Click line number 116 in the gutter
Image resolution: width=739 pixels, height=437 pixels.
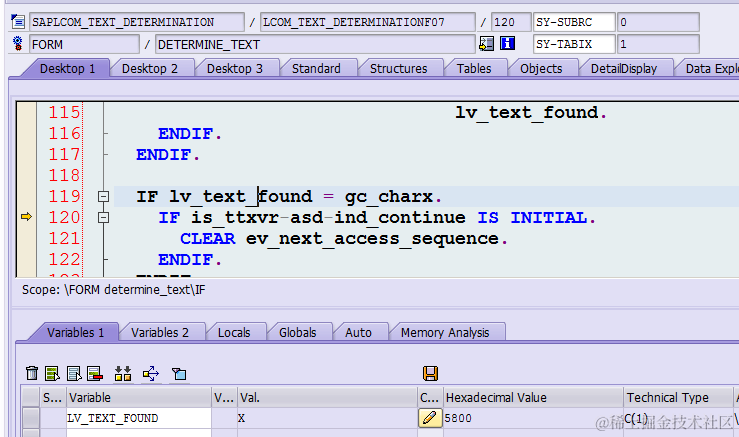(x=65, y=133)
